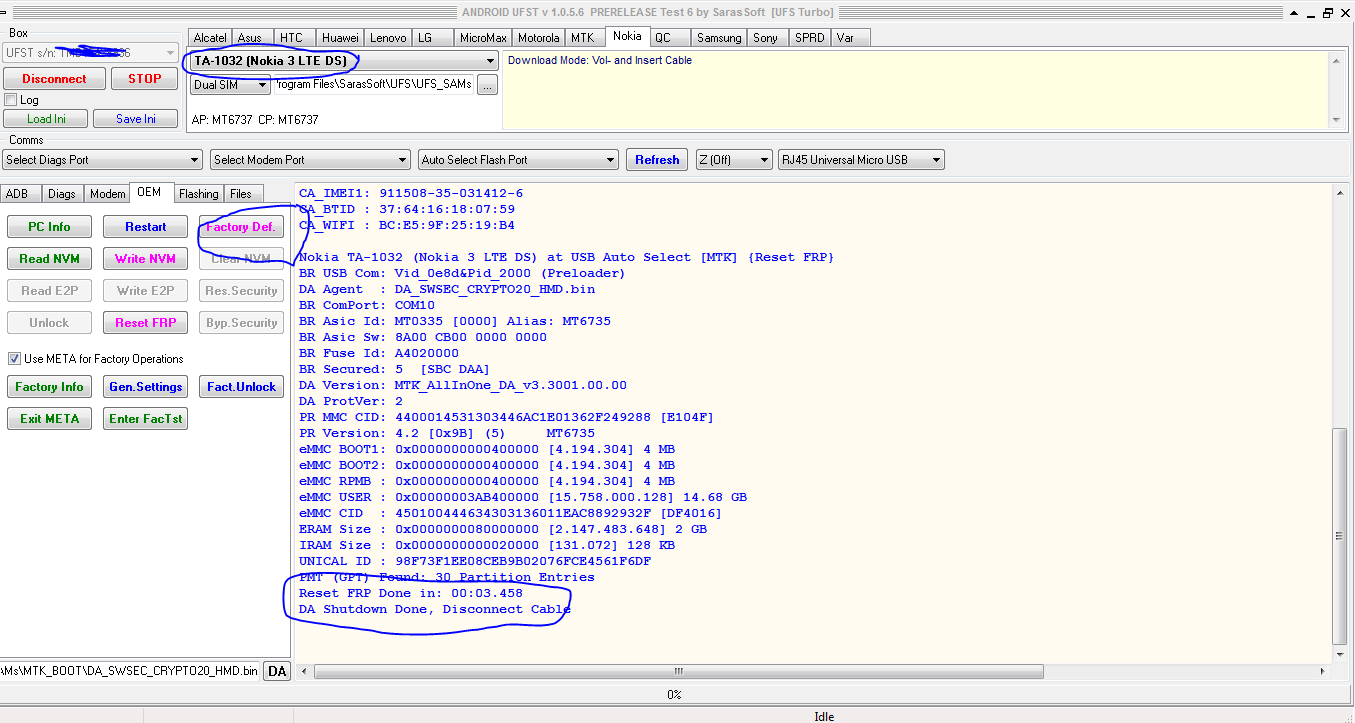The image size is (1355, 723).
Task: Click the Idle status bar entry
Action: pos(824,716)
